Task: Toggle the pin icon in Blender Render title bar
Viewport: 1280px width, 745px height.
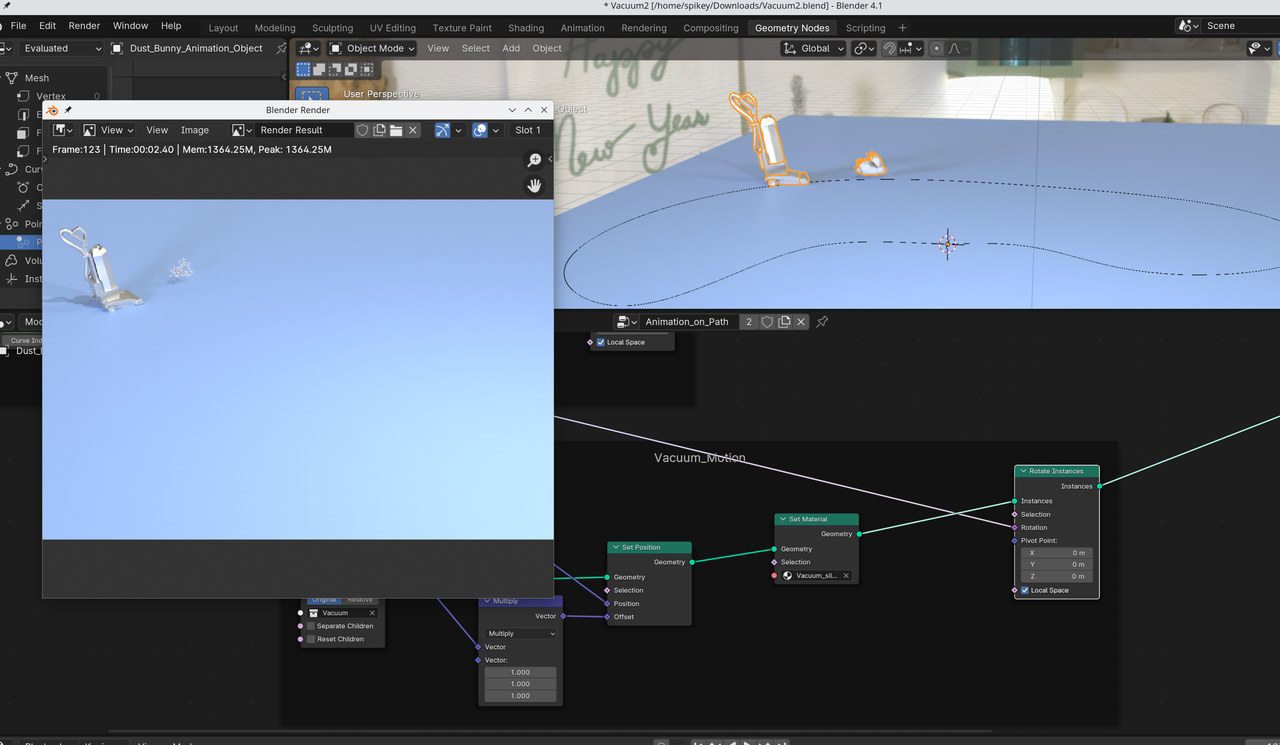Action: click(68, 110)
